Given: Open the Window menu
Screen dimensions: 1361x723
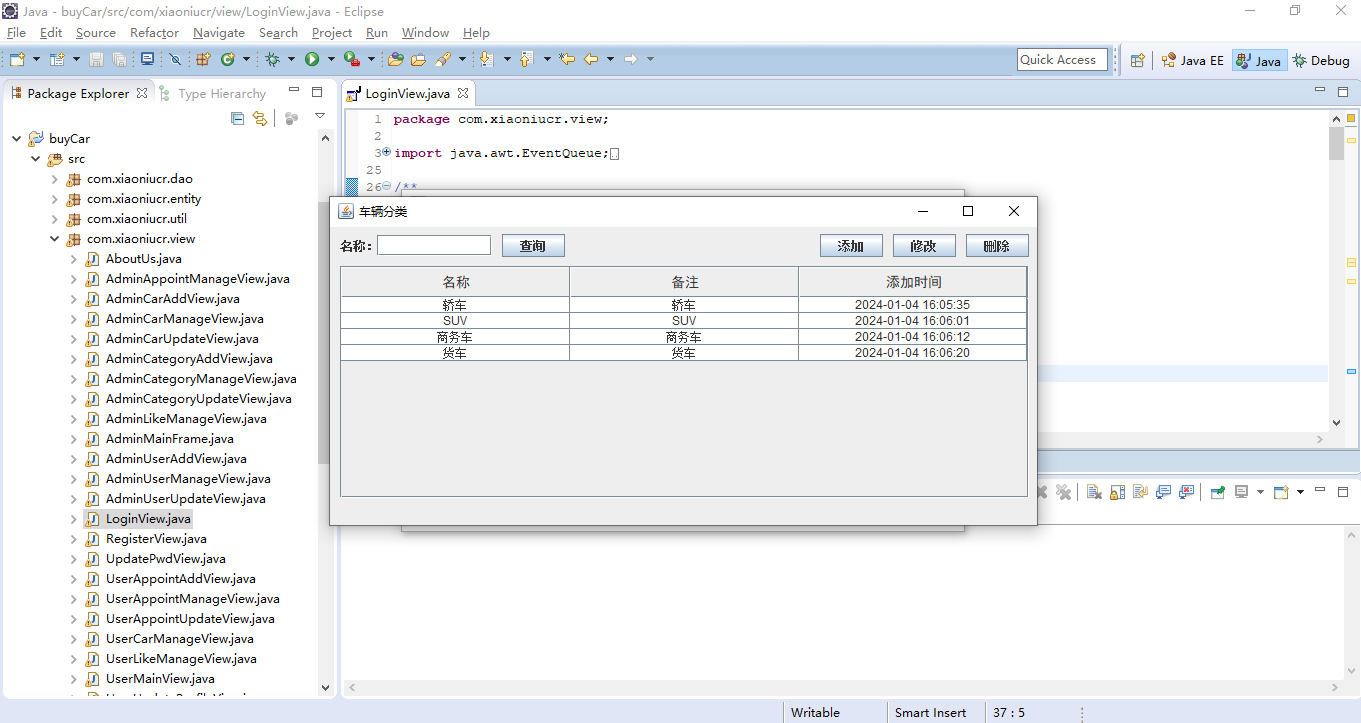Looking at the screenshot, I should tap(425, 32).
